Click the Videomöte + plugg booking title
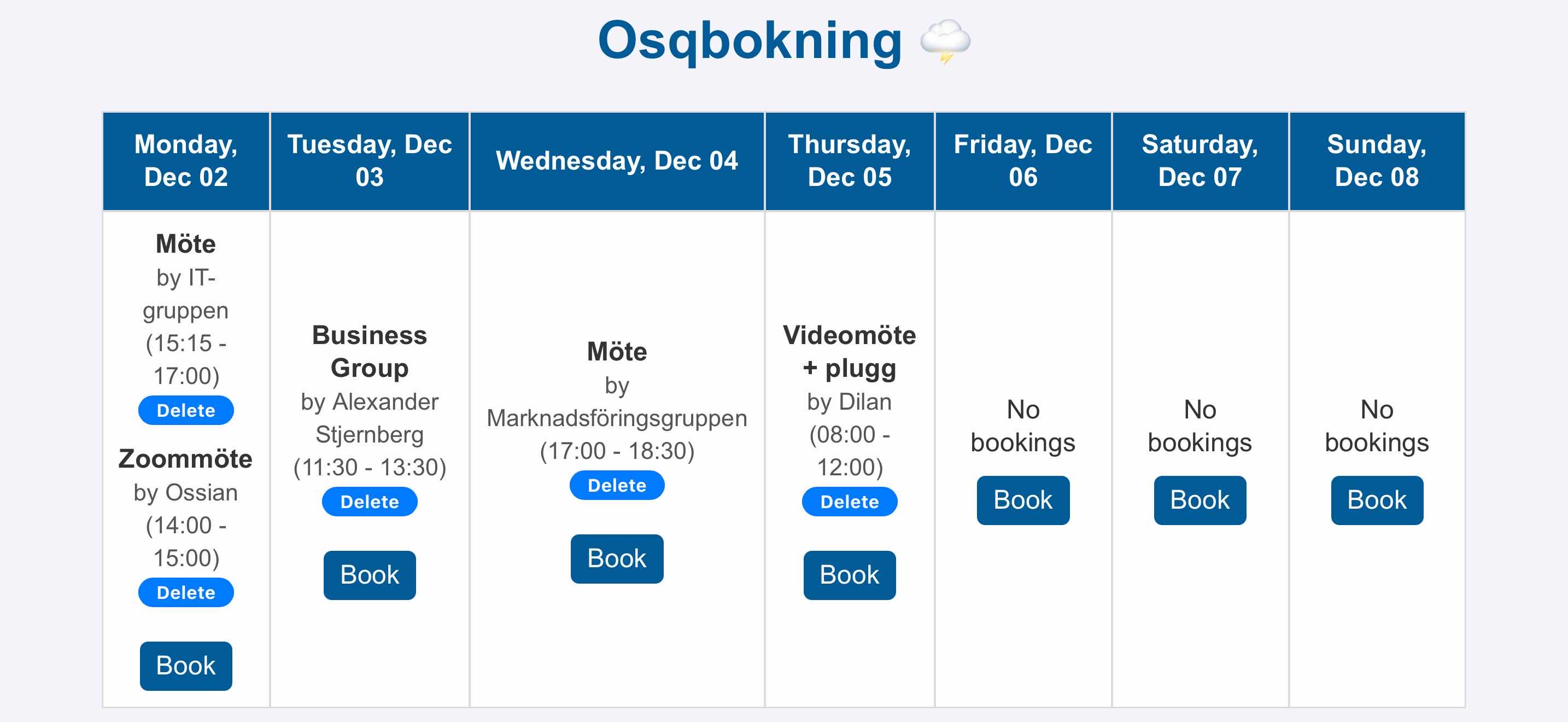Viewport: 1568px width, 722px height. [x=849, y=351]
